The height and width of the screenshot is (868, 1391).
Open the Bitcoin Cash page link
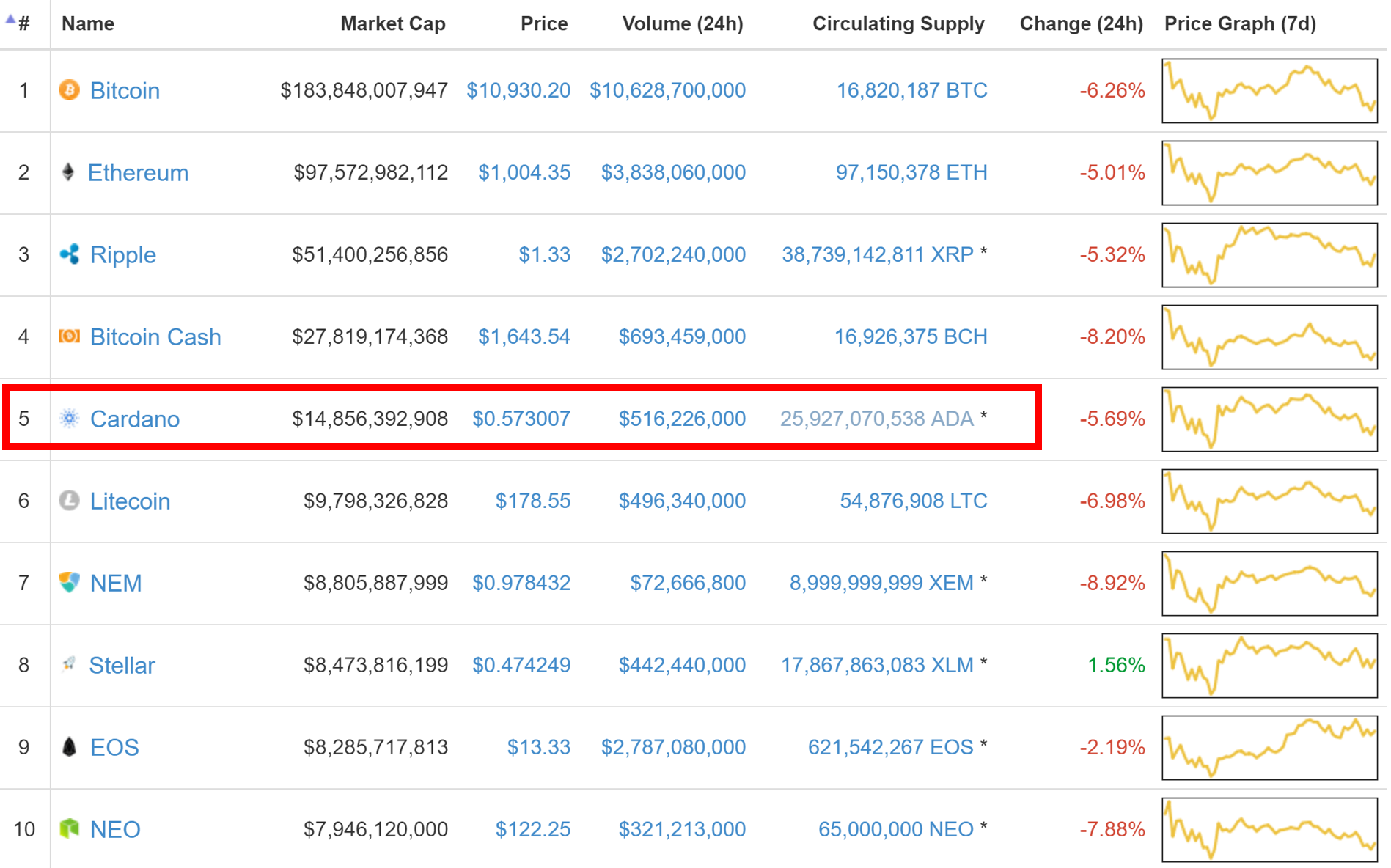155,336
